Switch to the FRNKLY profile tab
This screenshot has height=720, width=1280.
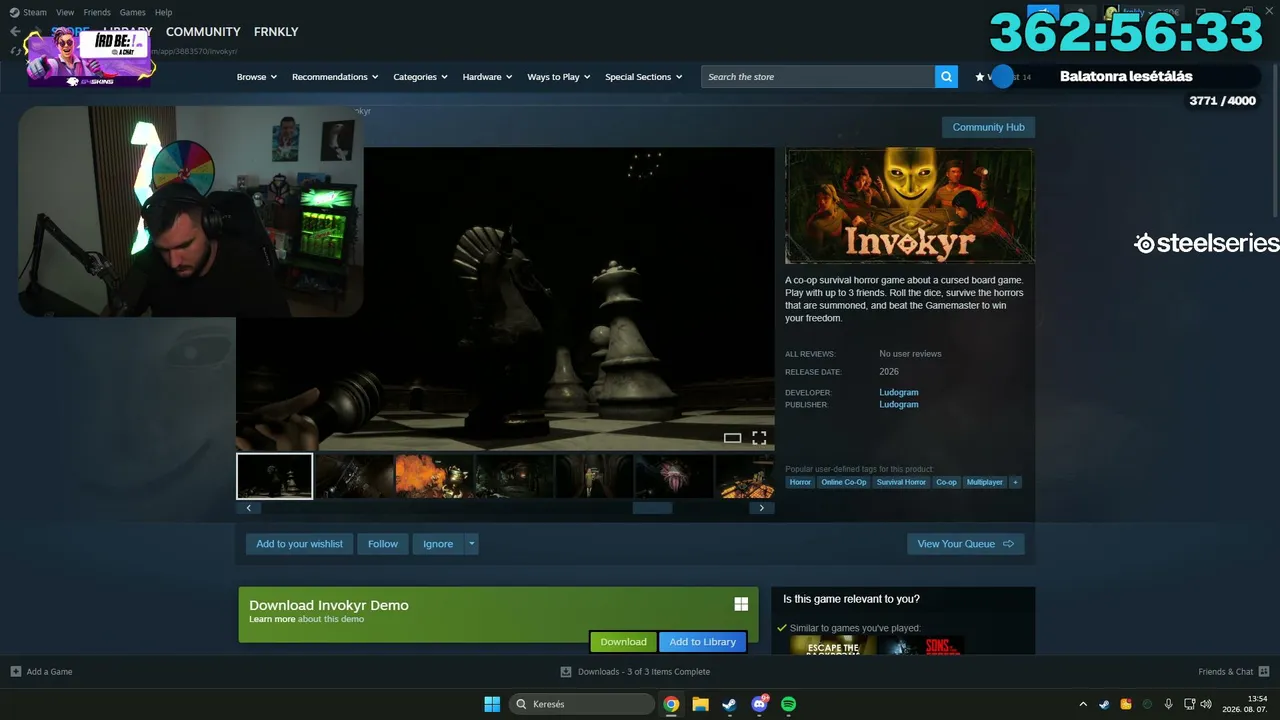coord(276,32)
